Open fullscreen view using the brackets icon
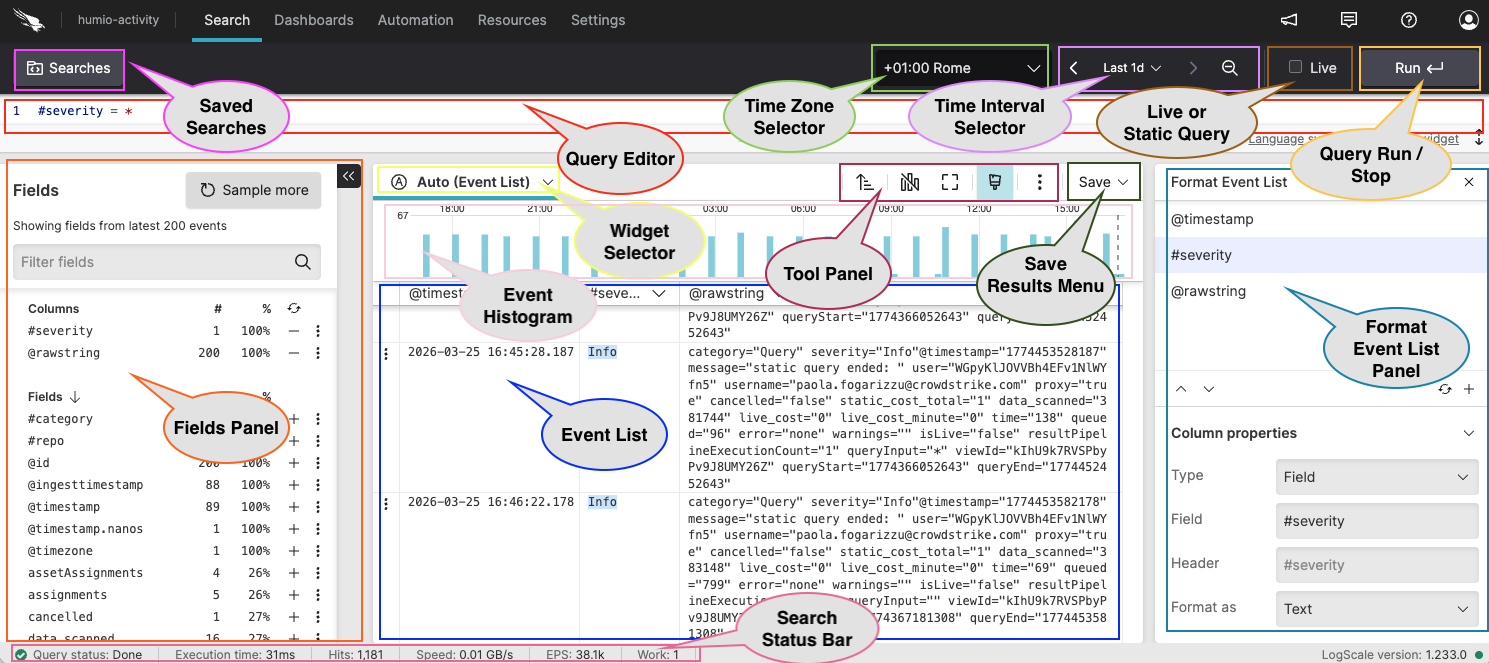 pyautogui.click(x=949, y=182)
